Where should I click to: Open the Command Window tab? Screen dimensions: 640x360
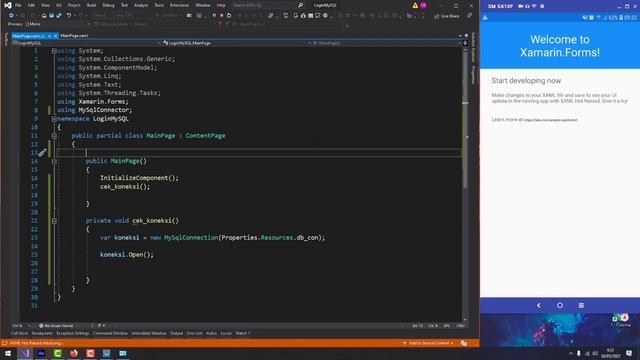coord(110,333)
